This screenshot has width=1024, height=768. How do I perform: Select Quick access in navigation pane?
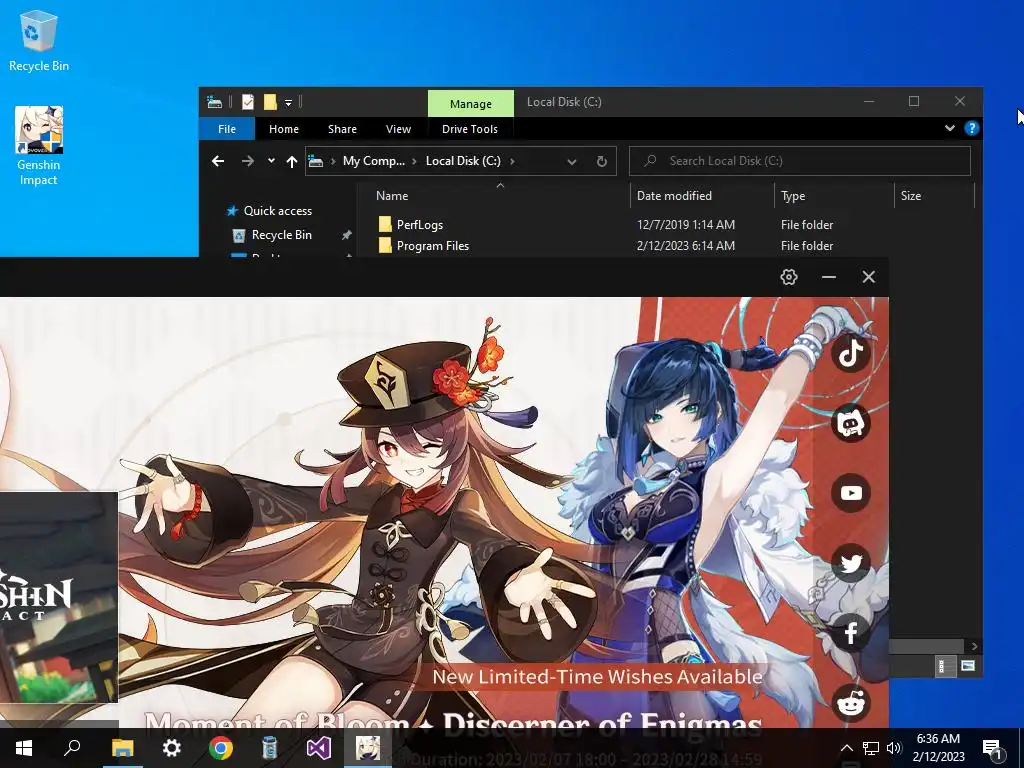(x=278, y=211)
